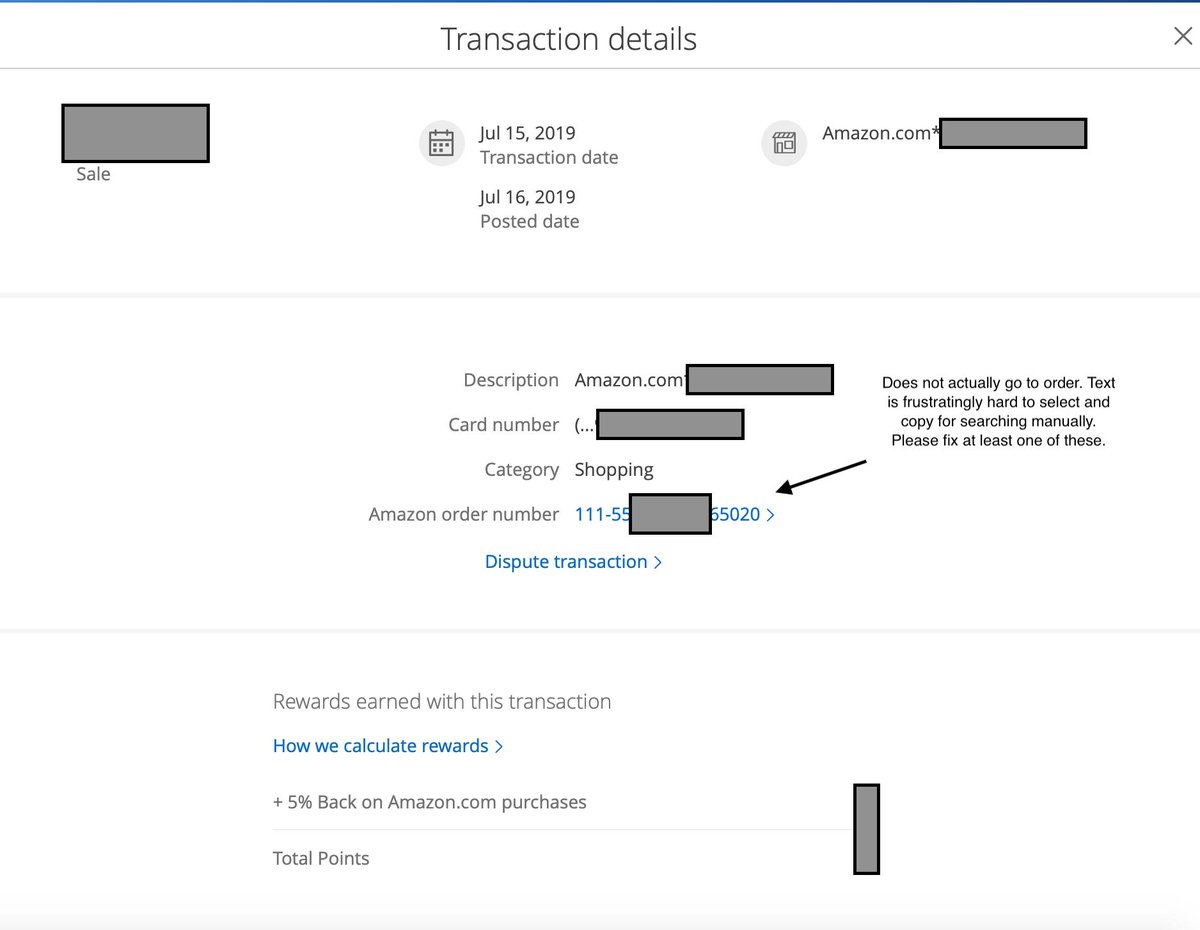The image size is (1200, 930).
Task: Click the Rewards earned with this transaction heading
Action: coord(441,702)
